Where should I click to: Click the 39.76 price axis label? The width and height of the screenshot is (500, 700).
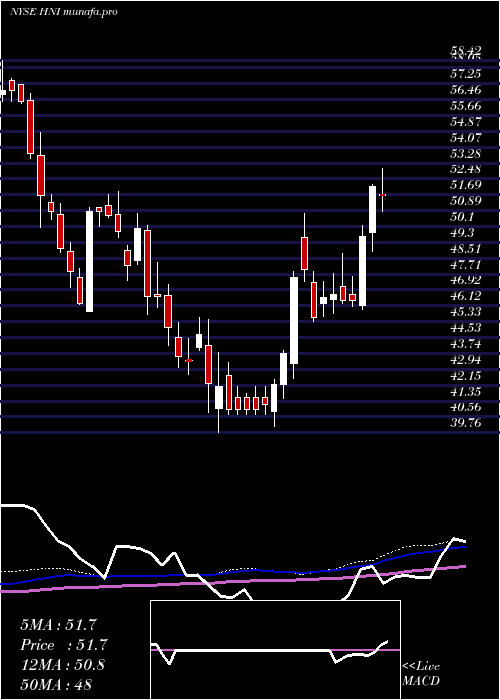tap(466, 423)
